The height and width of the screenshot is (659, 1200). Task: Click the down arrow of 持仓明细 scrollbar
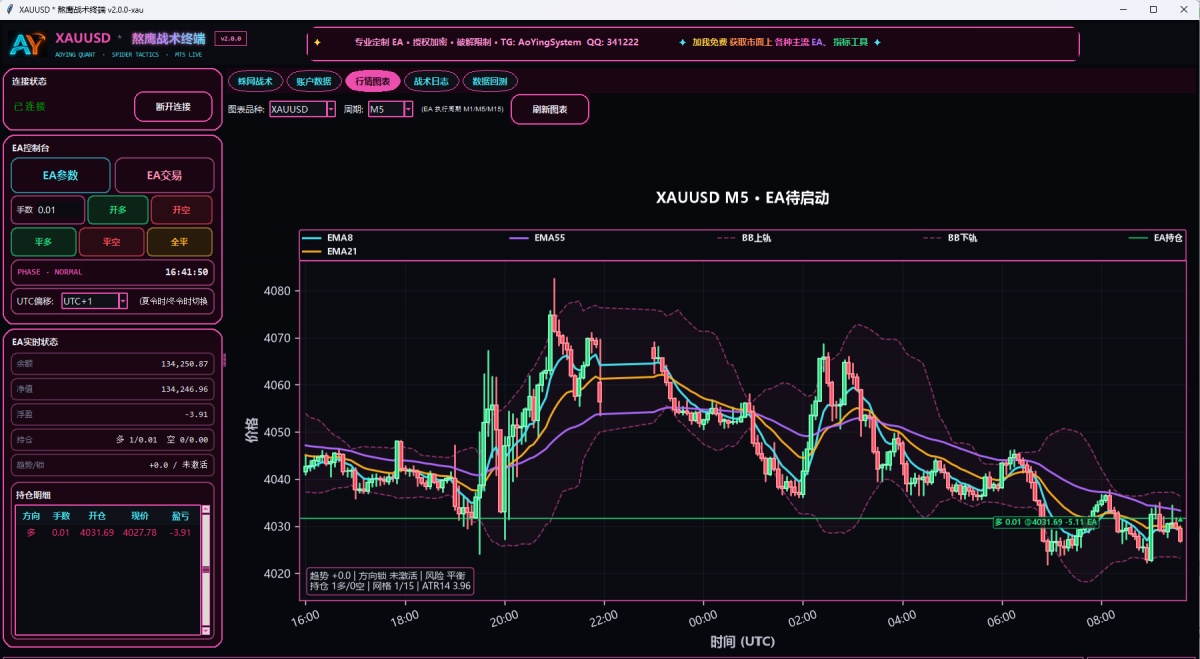click(206, 631)
